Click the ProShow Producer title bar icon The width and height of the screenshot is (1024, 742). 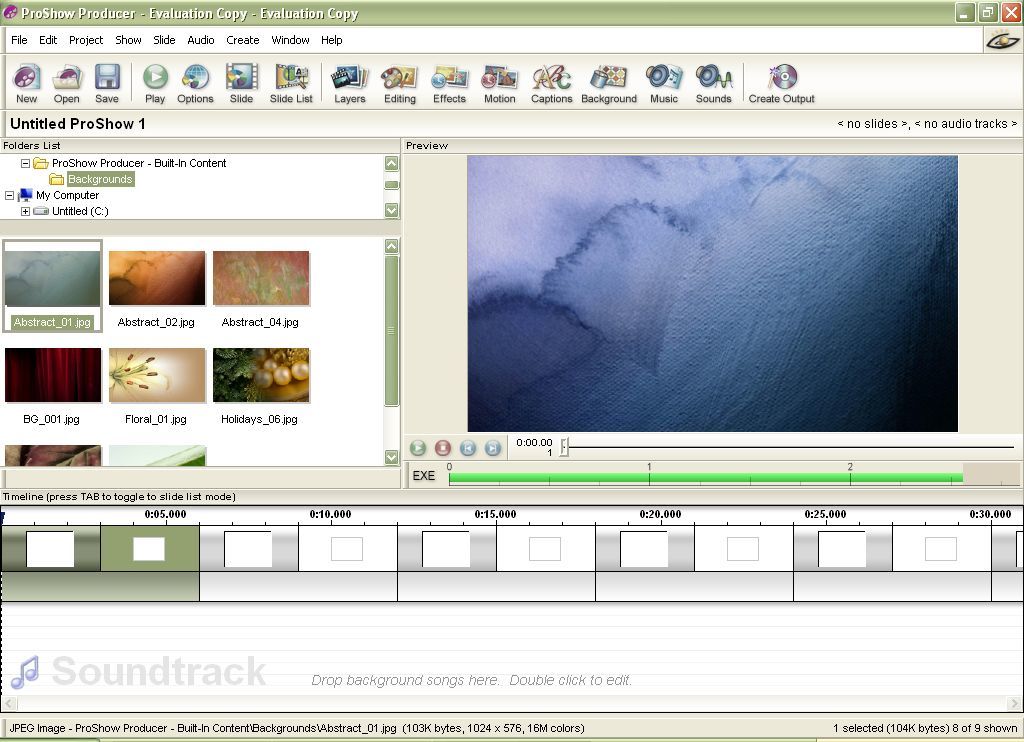click(10, 12)
